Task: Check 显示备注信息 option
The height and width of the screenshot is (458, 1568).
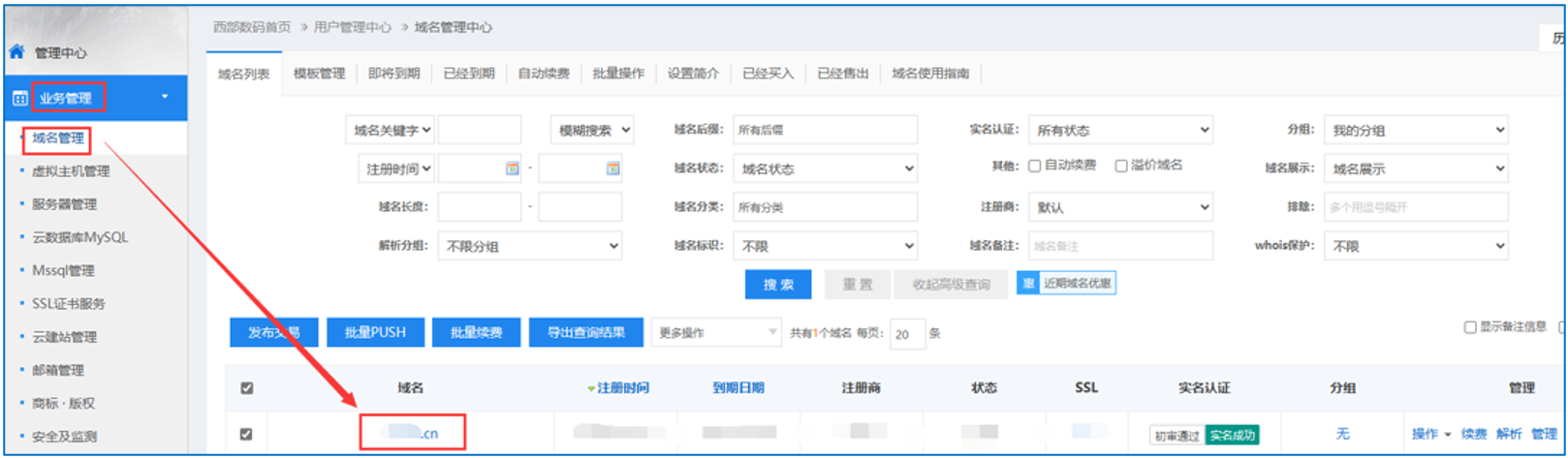Action: pyautogui.click(x=1469, y=327)
